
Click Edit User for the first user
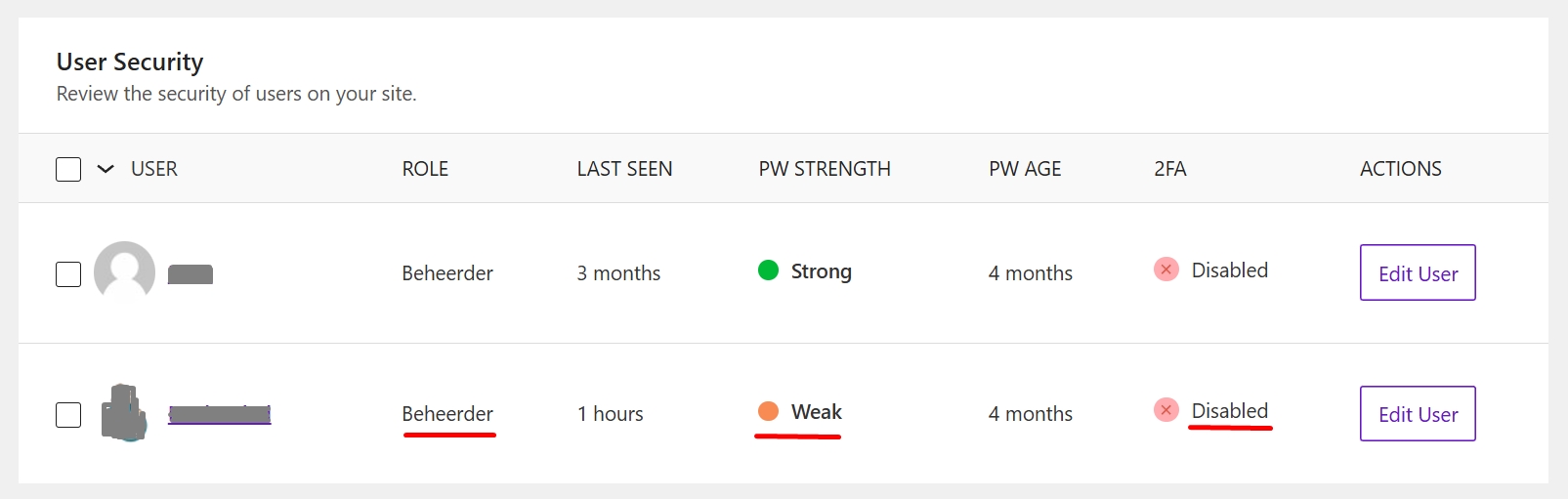coord(1417,273)
